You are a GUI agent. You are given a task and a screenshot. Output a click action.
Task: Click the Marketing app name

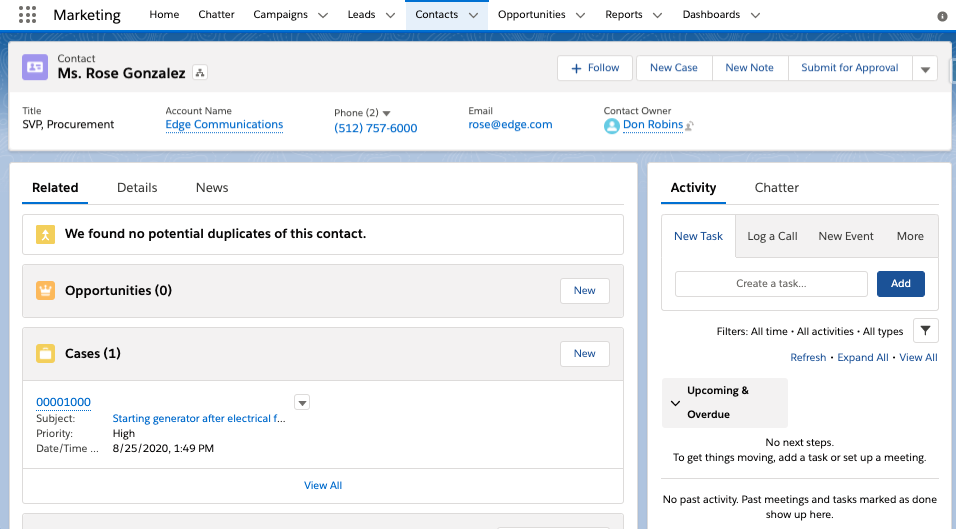pyautogui.click(x=87, y=15)
